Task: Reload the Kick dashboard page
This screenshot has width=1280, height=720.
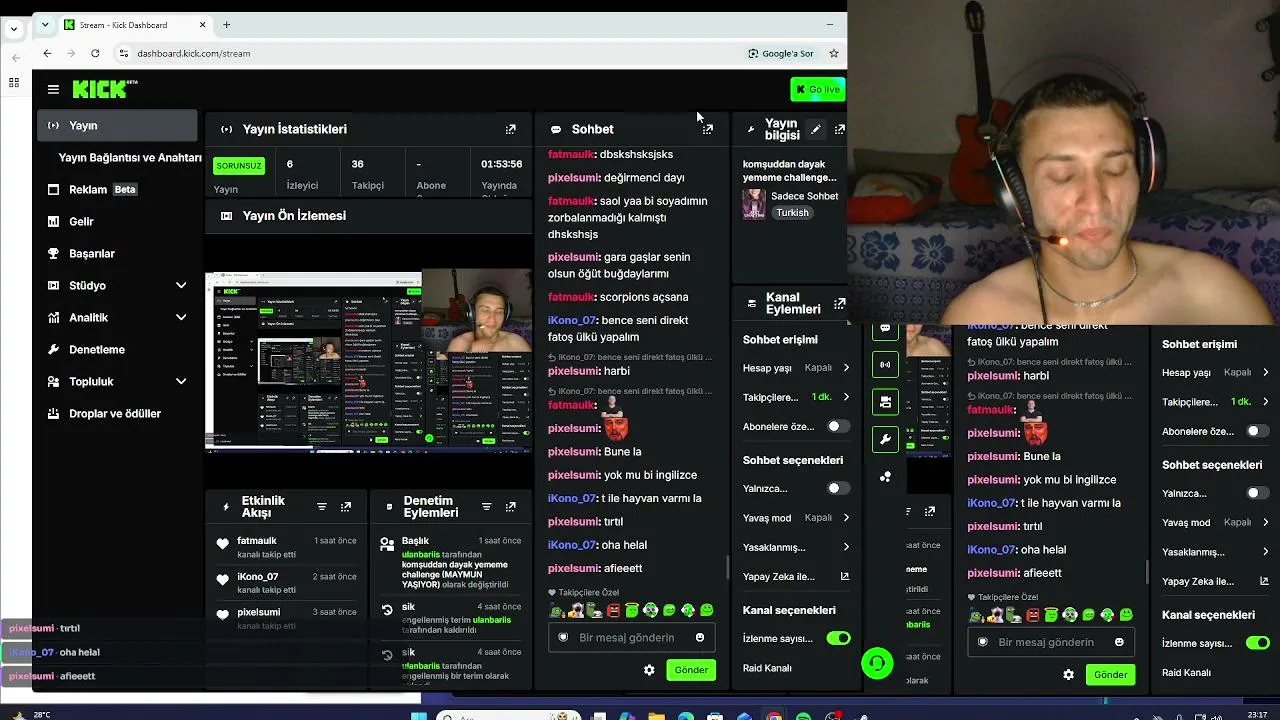Action: pos(95,53)
